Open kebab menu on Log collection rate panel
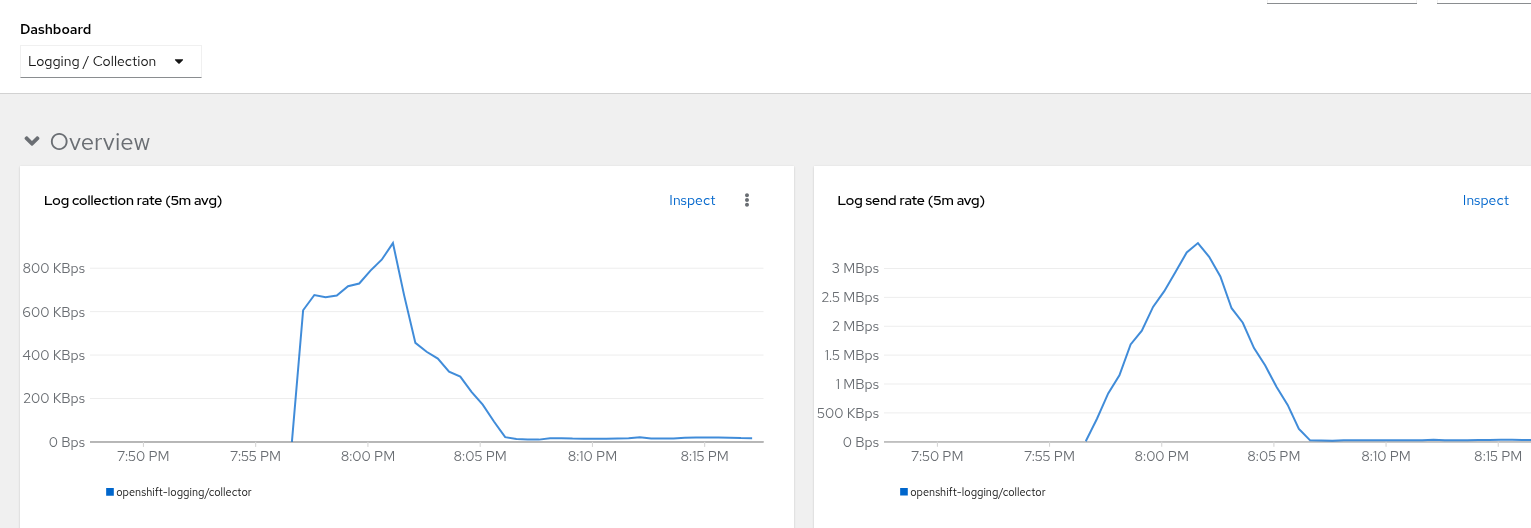 746,200
